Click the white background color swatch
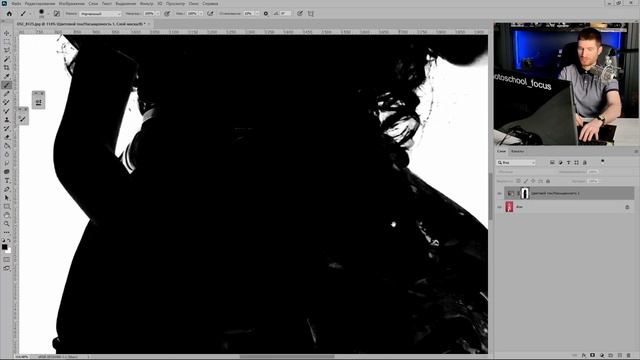The height and width of the screenshot is (360, 640). point(9,250)
